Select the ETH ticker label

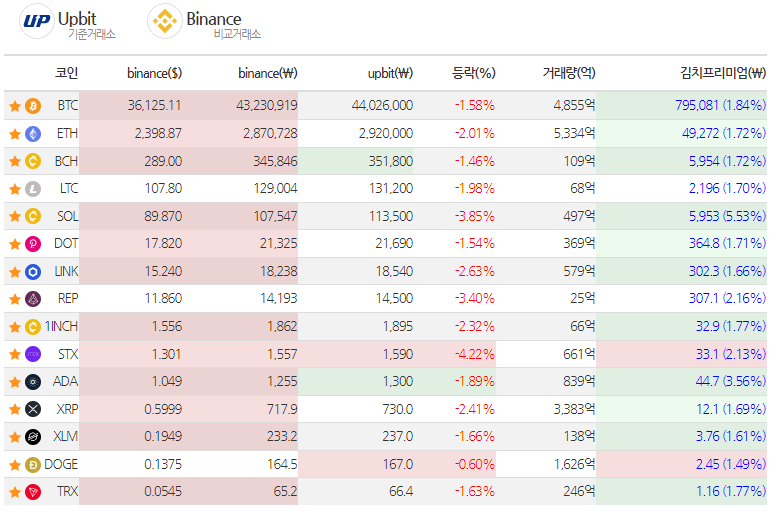click(x=67, y=134)
